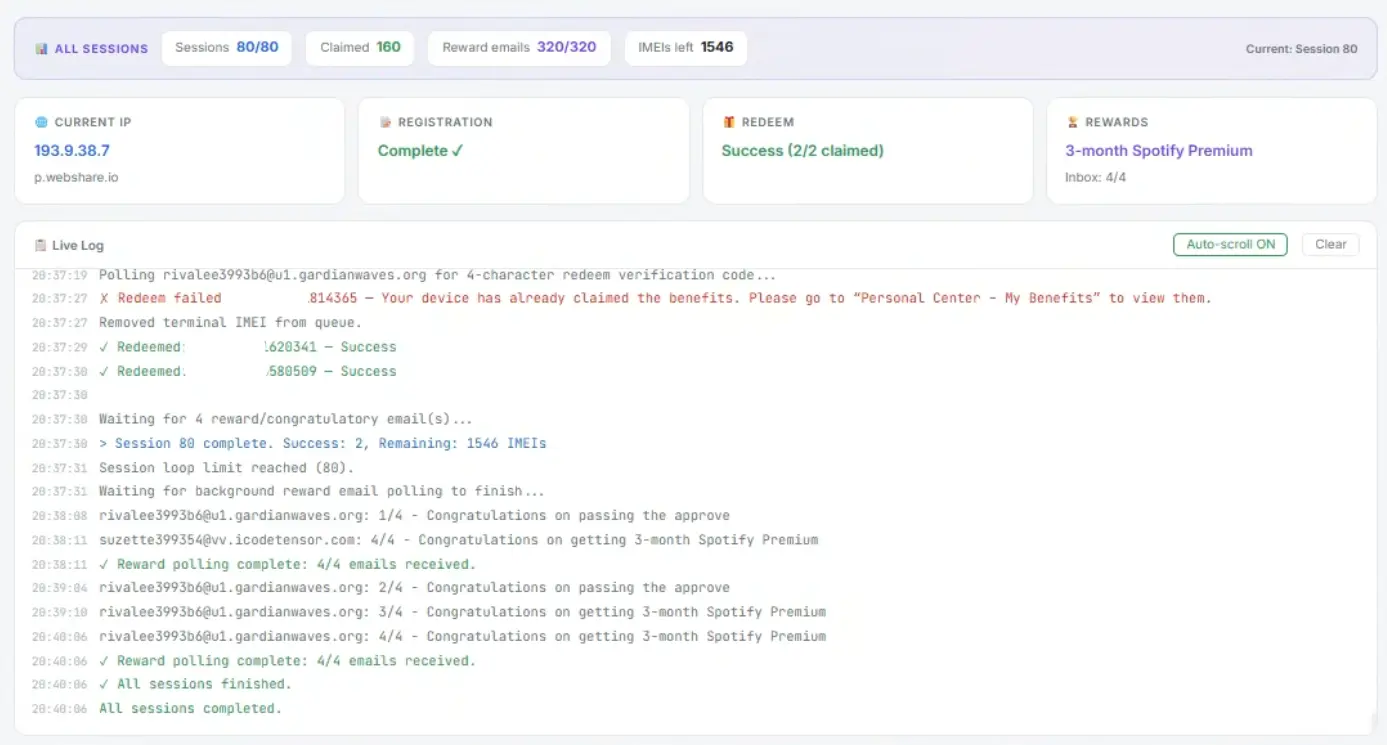The image size is (1387, 745).
Task: Click the REDEEM card heading
Action: (768, 122)
